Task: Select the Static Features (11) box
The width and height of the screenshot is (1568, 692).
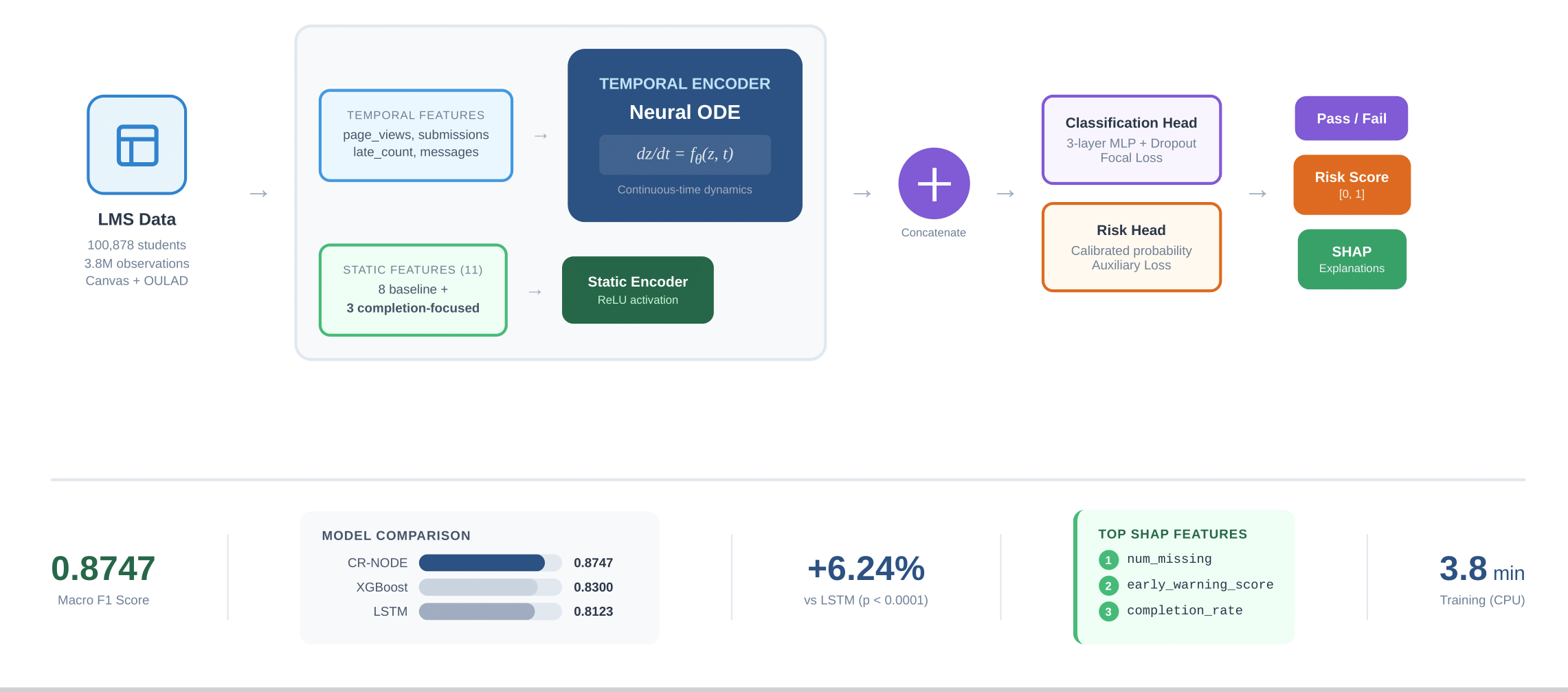Action: coord(413,290)
